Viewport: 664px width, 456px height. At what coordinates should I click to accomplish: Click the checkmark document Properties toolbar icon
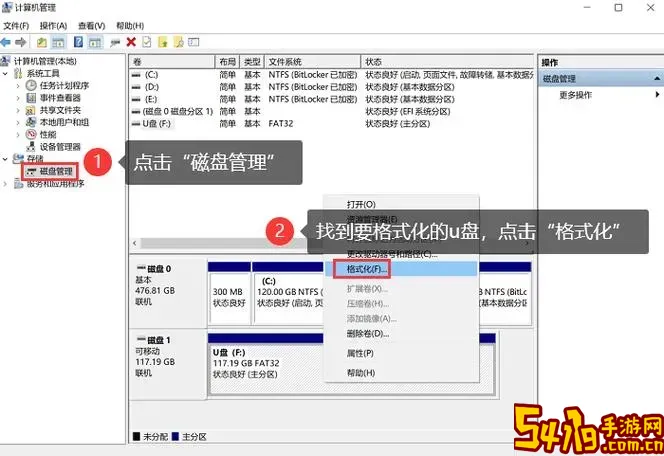147,42
